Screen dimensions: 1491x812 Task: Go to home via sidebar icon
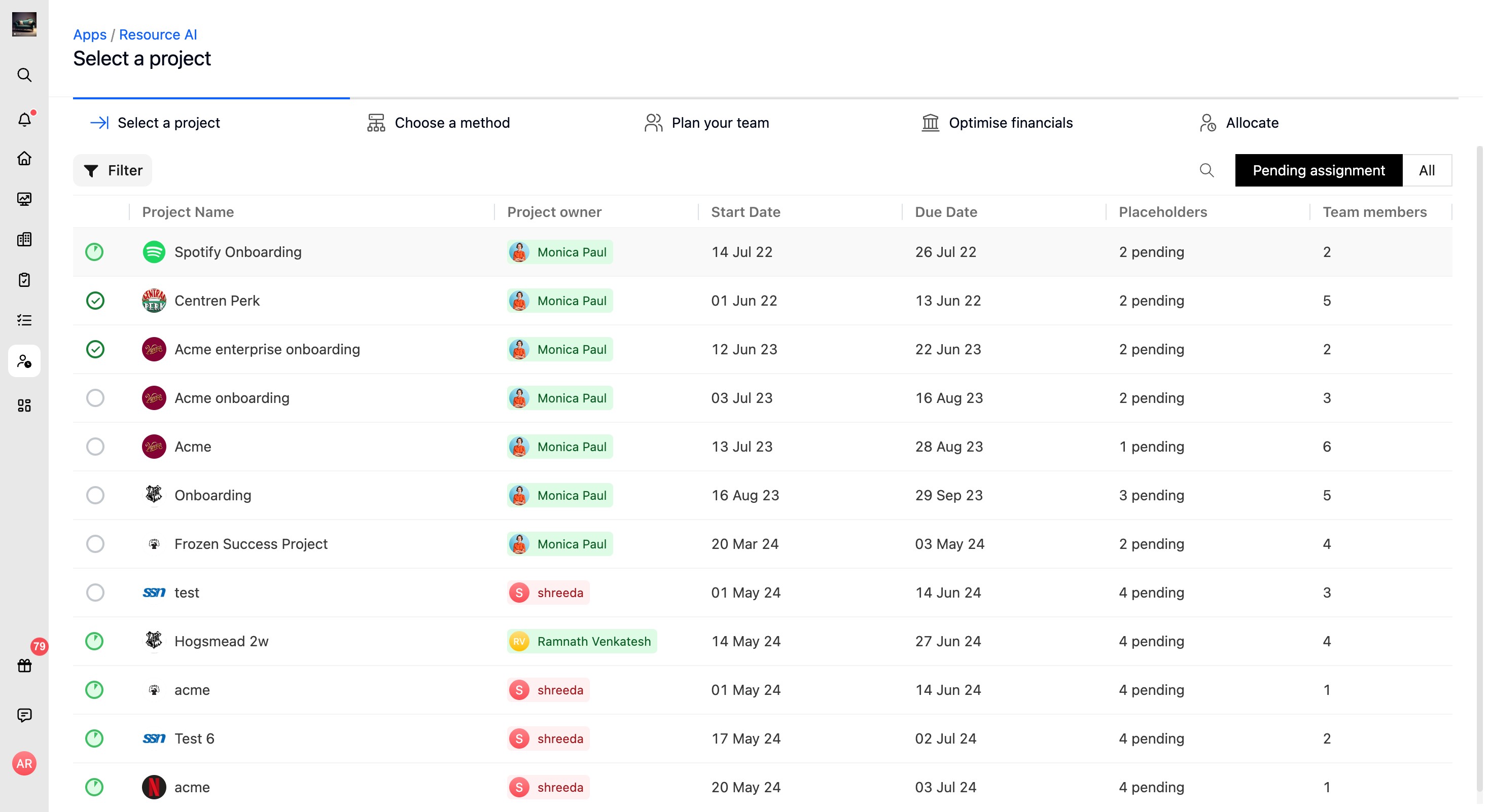24,159
